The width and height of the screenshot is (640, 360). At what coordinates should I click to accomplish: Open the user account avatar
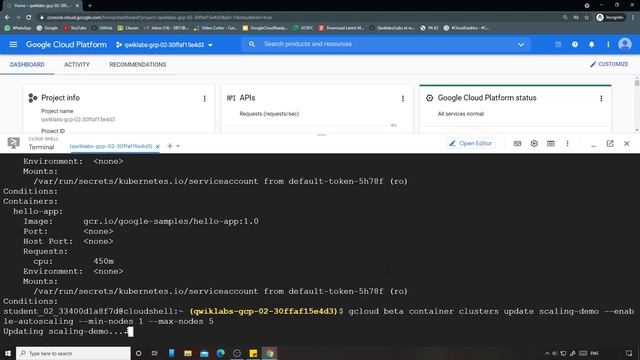[624, 44]
